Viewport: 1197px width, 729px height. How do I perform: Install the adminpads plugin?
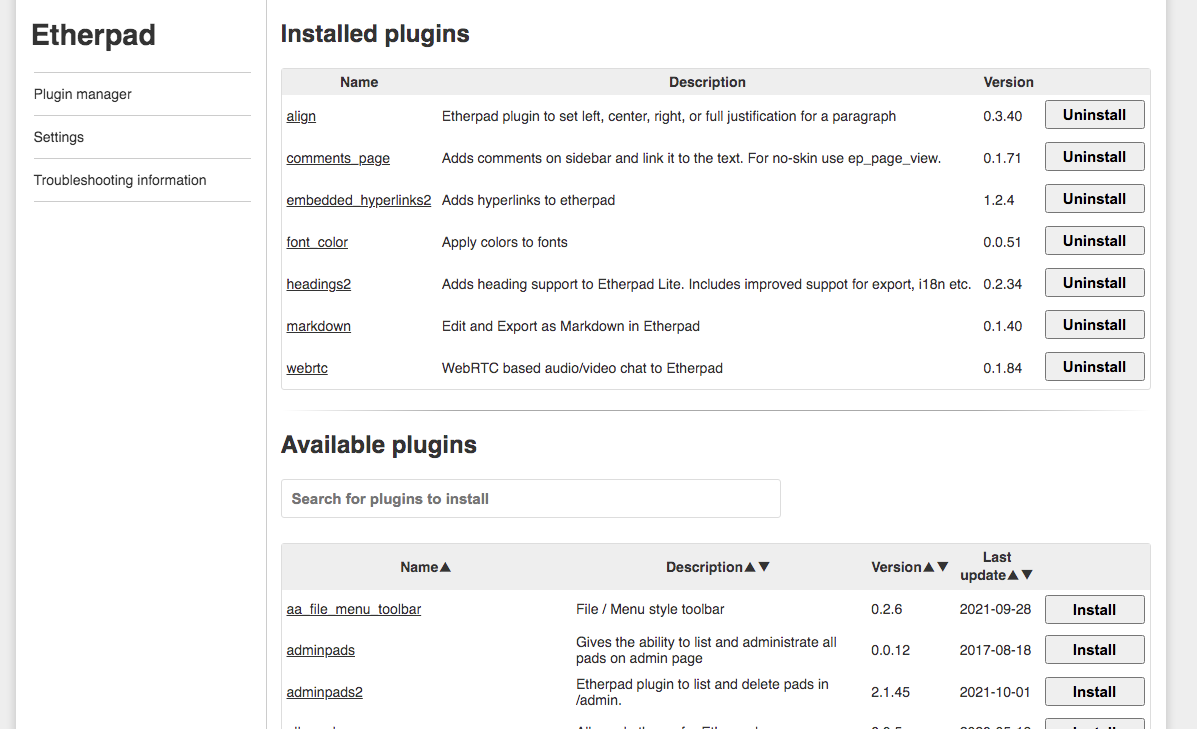(x=1094, y=650)
